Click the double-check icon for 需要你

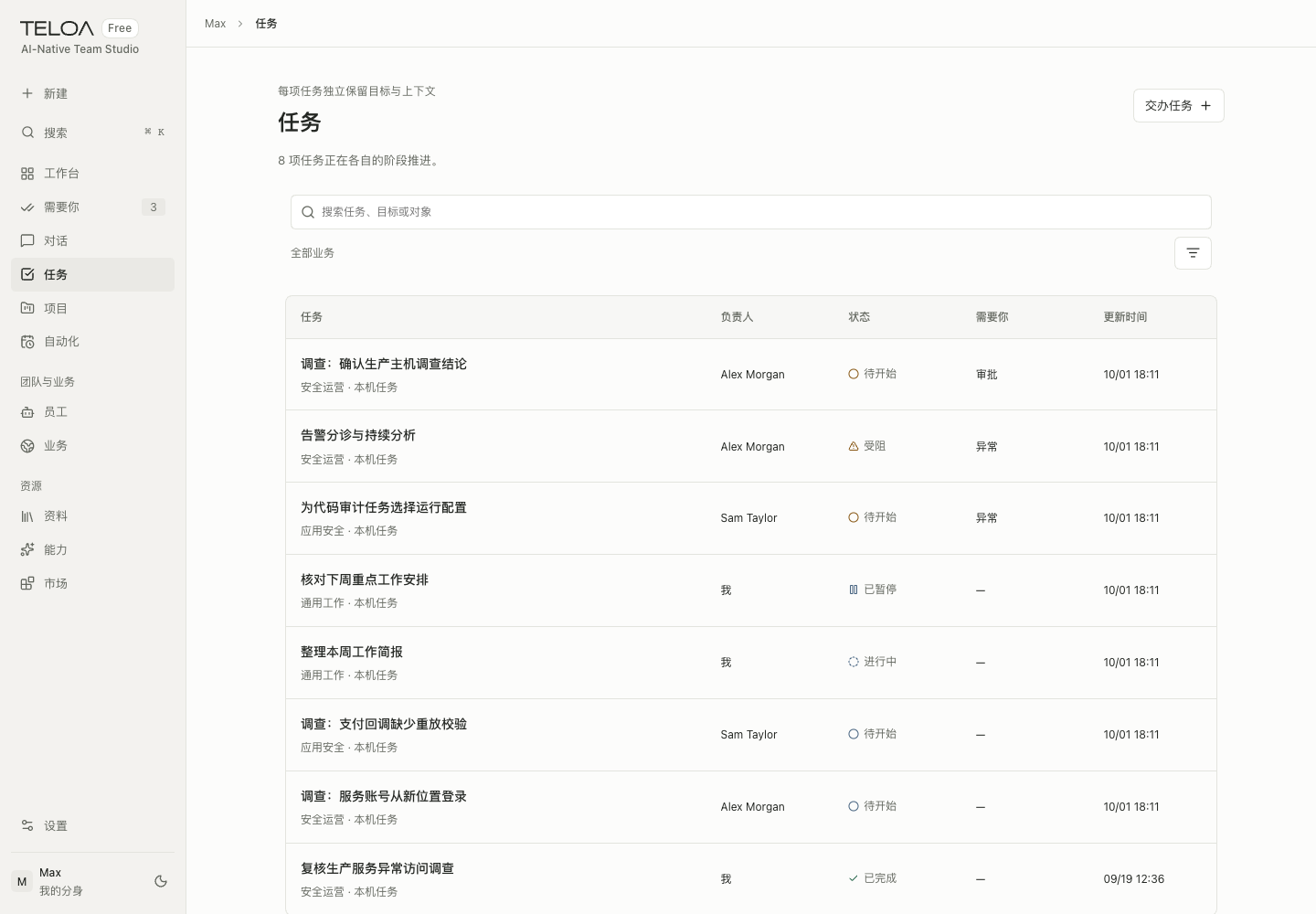27,207
